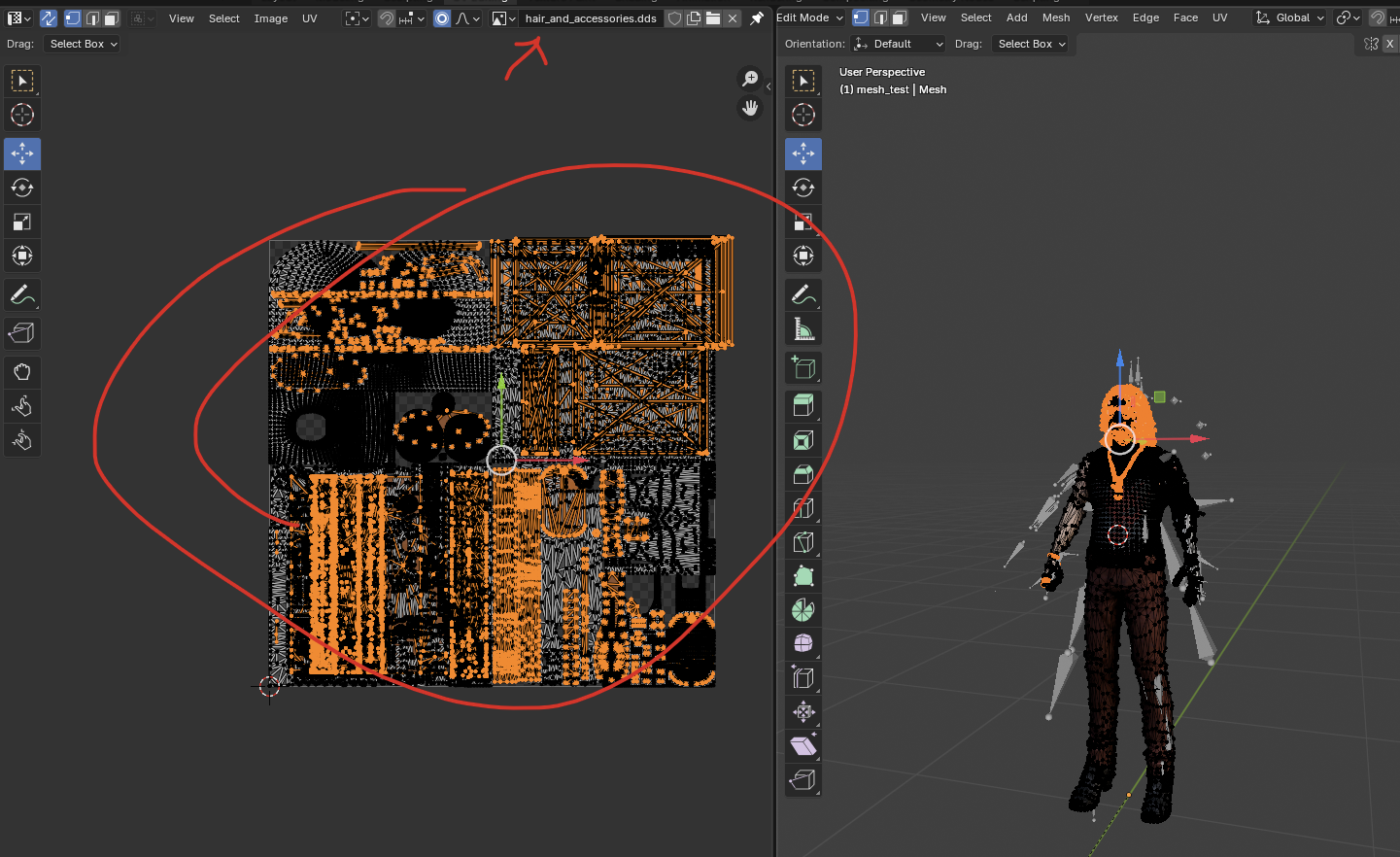1400x857 pixels.
Task: Open the UV menu in UV editor header
Action: 310,18
